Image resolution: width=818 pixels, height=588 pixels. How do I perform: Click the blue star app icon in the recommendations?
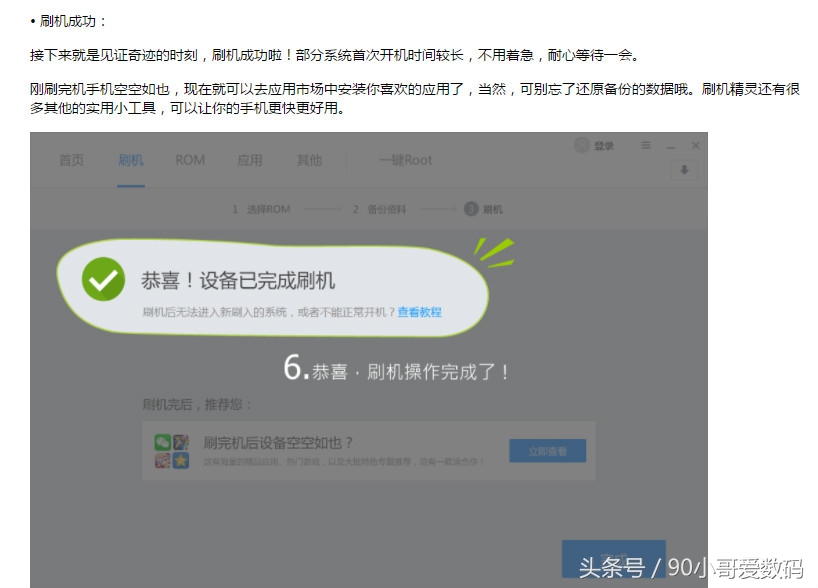pos(179,459)
